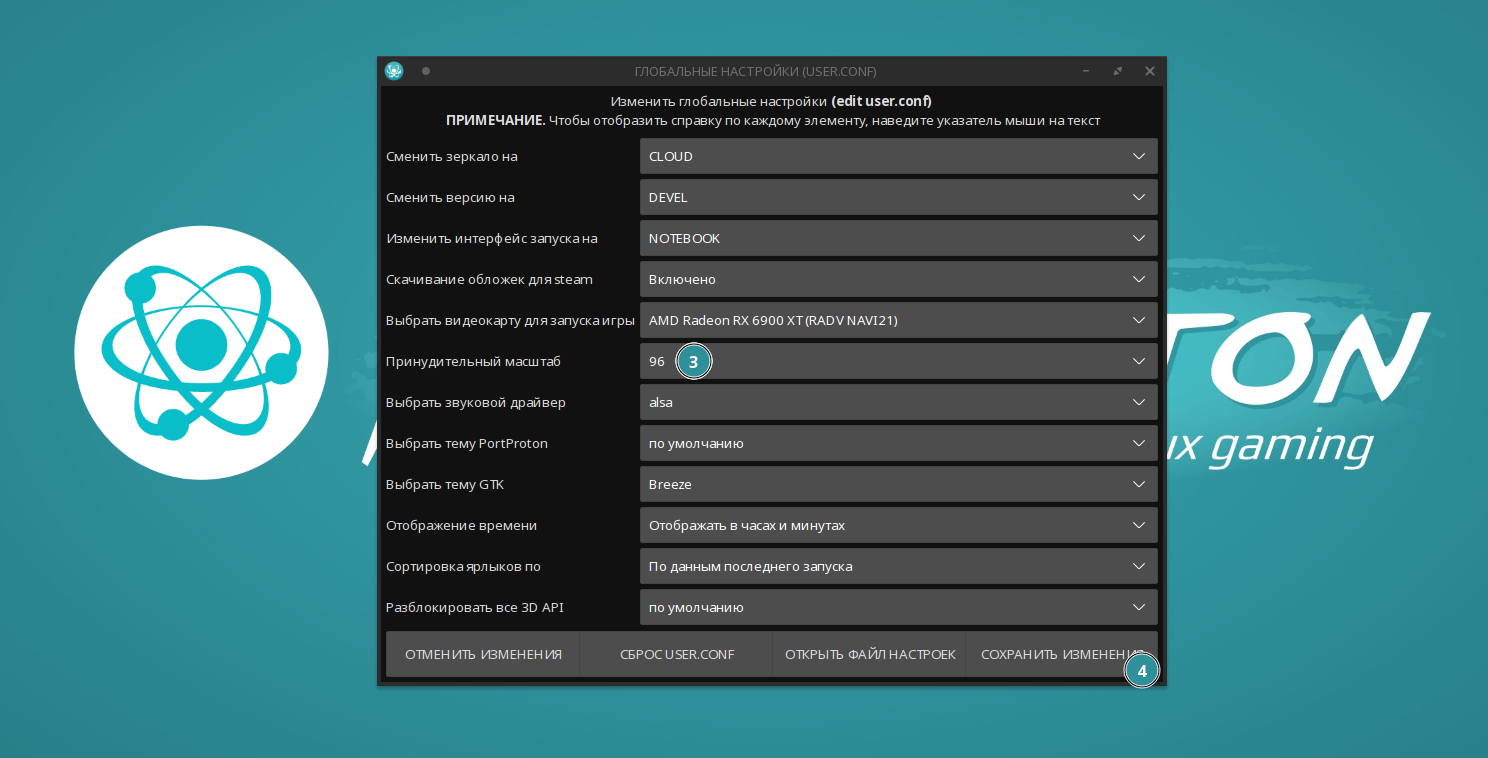Image resolution: width=1488 pixels, height=758 pixels.
Task: Click ОТКРЫТЬ ФАЙЛ НАСТРОЕК button
Action: pos(870,654)
